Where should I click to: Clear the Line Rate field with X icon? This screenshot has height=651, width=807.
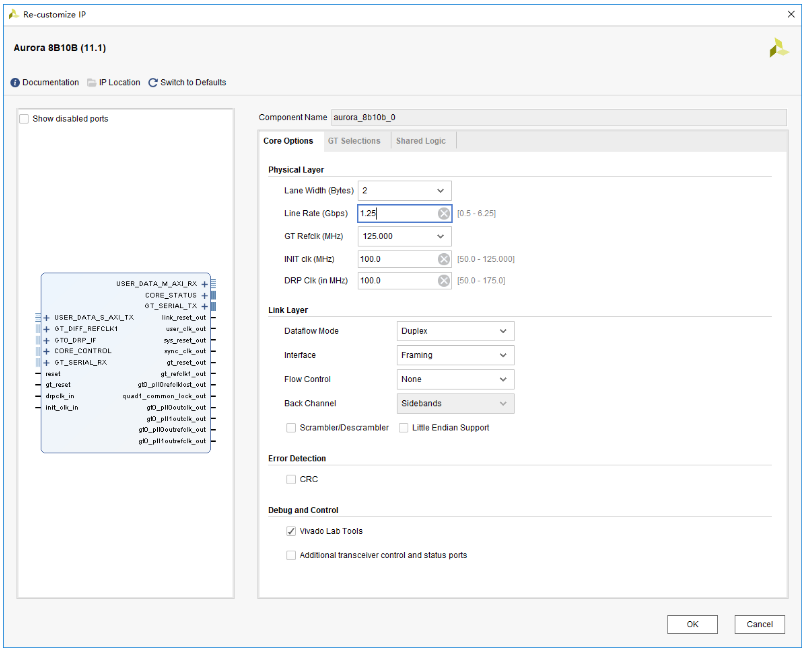[x=444, y=213]
